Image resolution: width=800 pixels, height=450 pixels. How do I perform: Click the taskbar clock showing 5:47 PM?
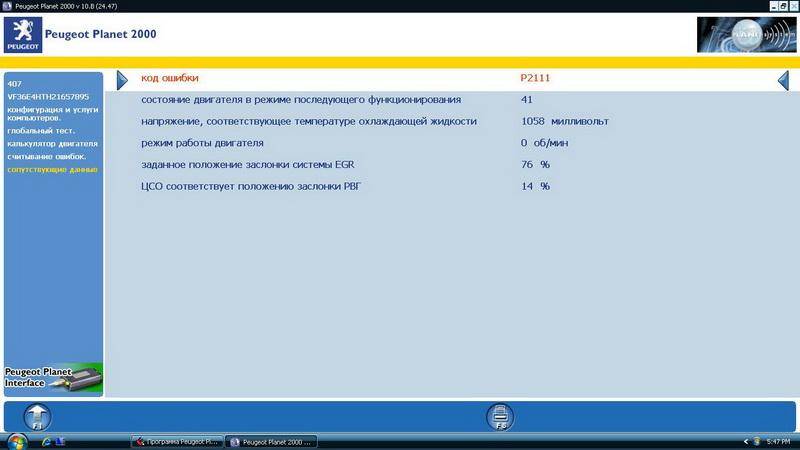tap(777, 441)
